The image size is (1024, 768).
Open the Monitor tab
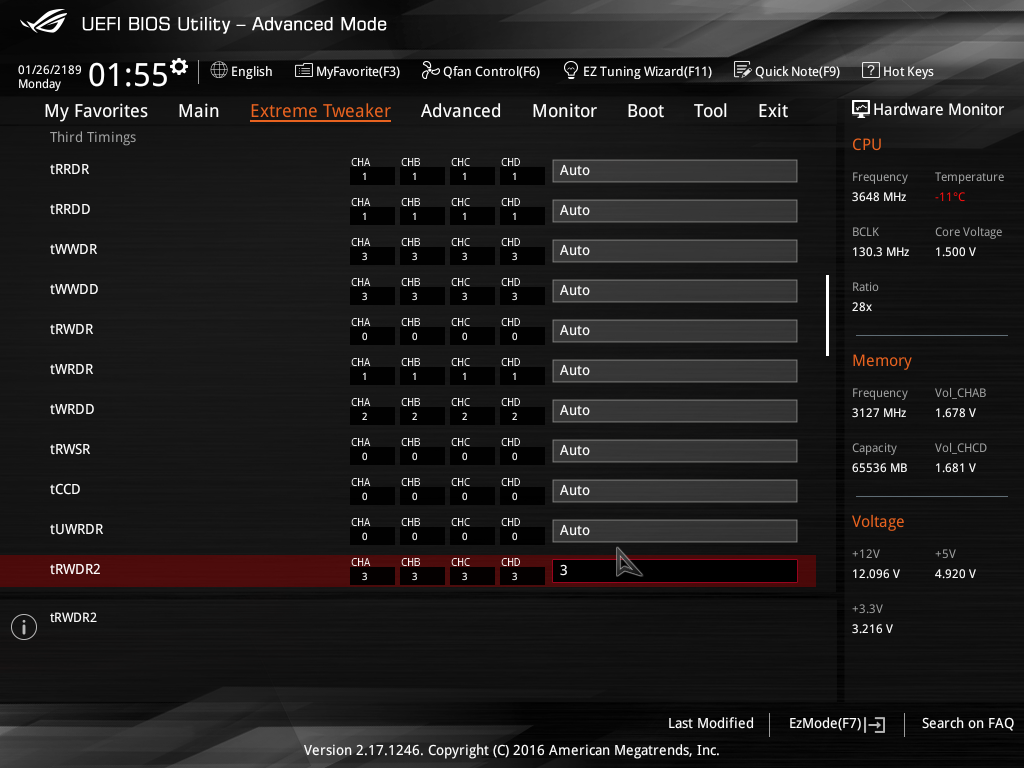pos(564,111)
